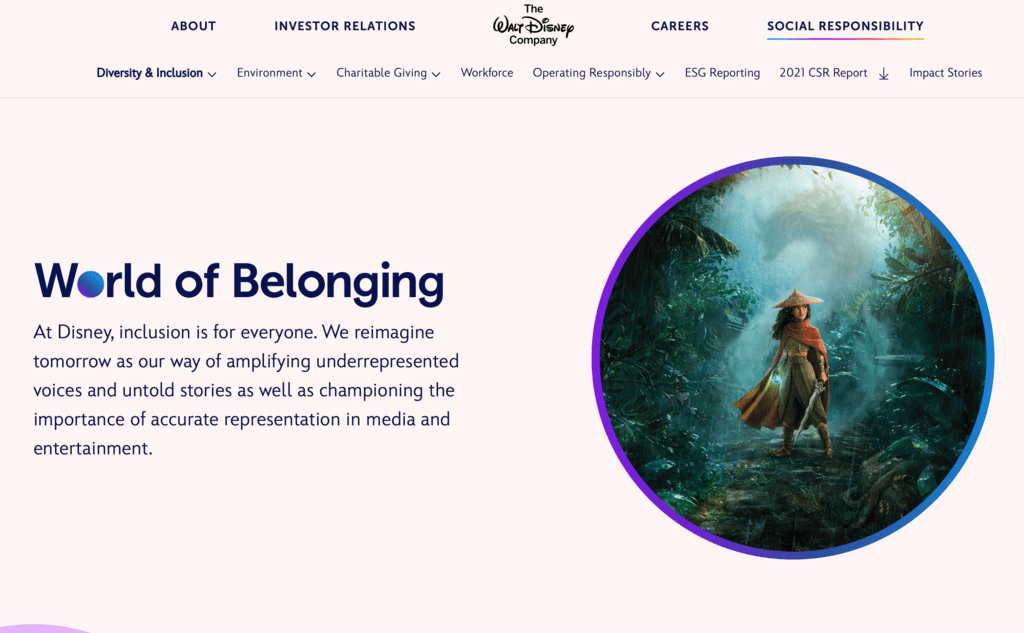Click the gradient globe in World heading
The height and width of the screenshot is (633, 1024).
click(x=91, y=285)
